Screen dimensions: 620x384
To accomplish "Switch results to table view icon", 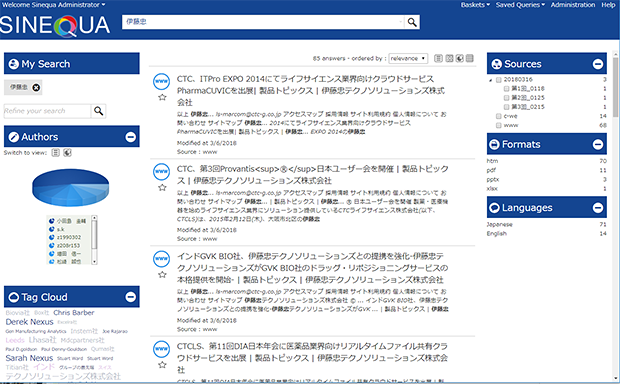I will click(470, 59).
